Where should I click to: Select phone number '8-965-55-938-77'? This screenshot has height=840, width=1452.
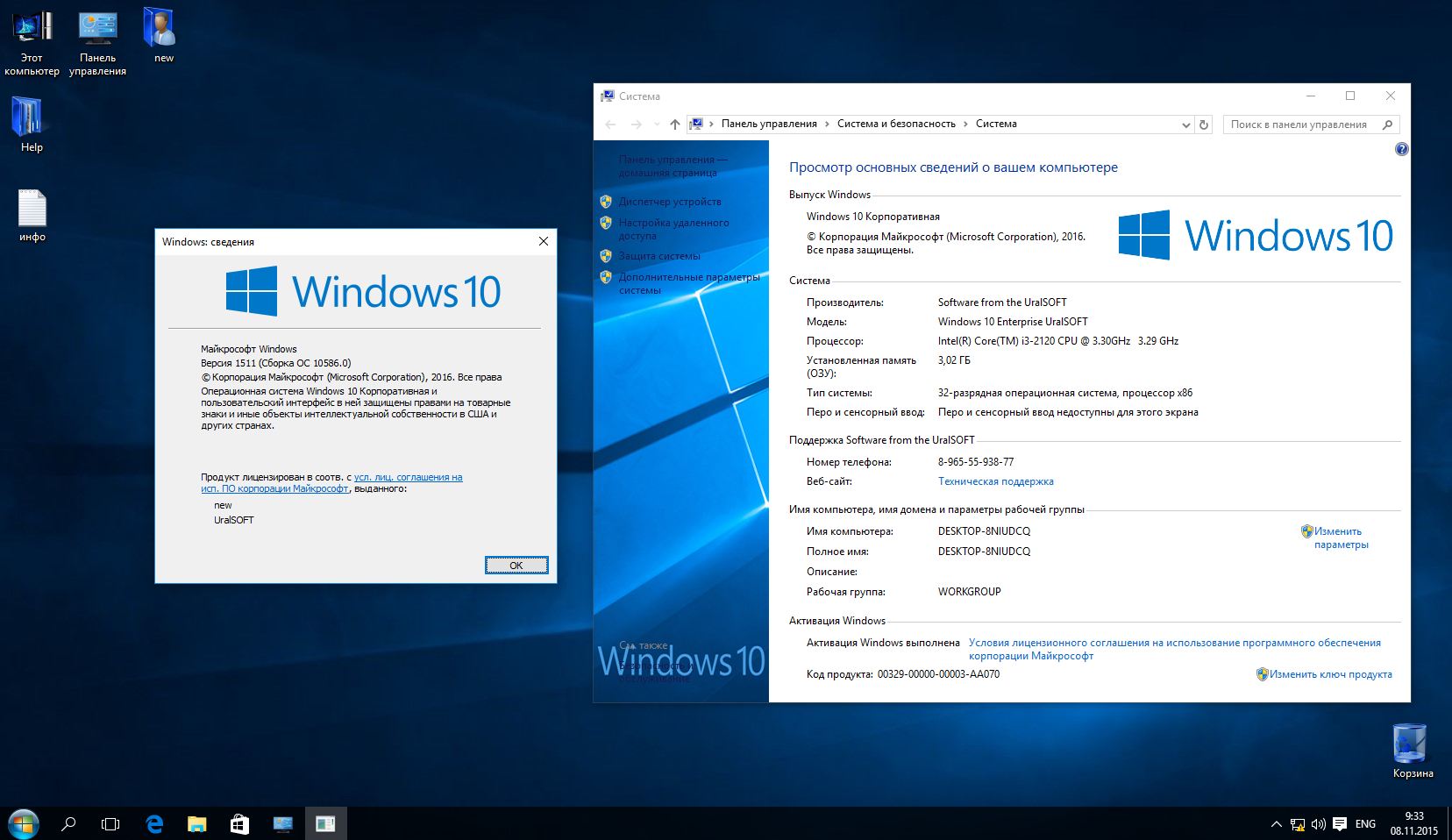tap(976, 462)
